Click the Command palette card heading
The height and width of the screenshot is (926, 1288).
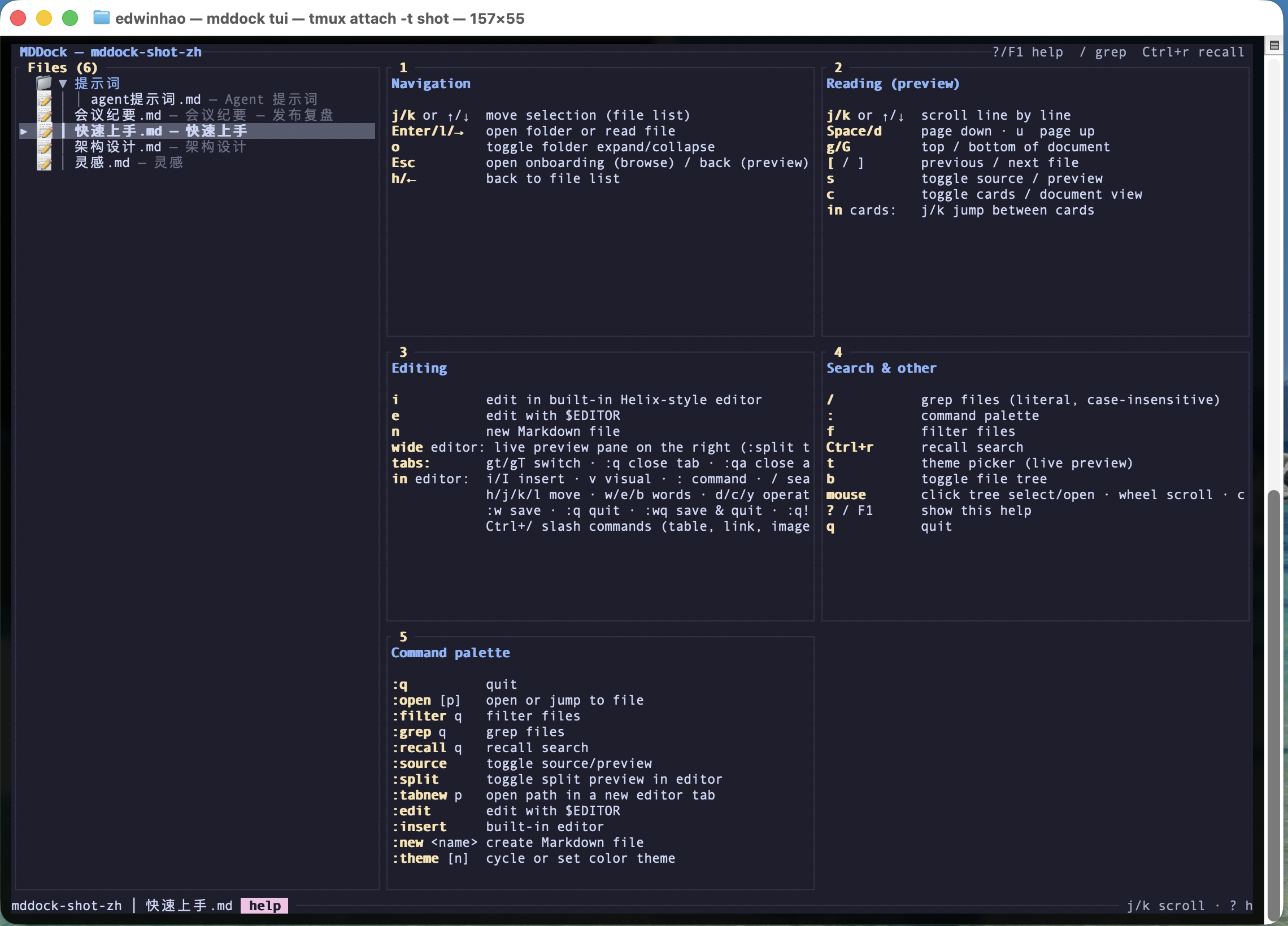tap(450, 652)
